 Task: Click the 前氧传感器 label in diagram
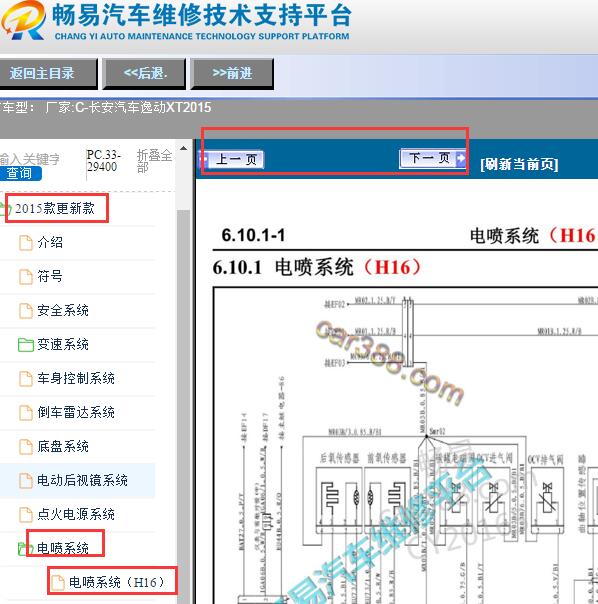tap(386, 458)
